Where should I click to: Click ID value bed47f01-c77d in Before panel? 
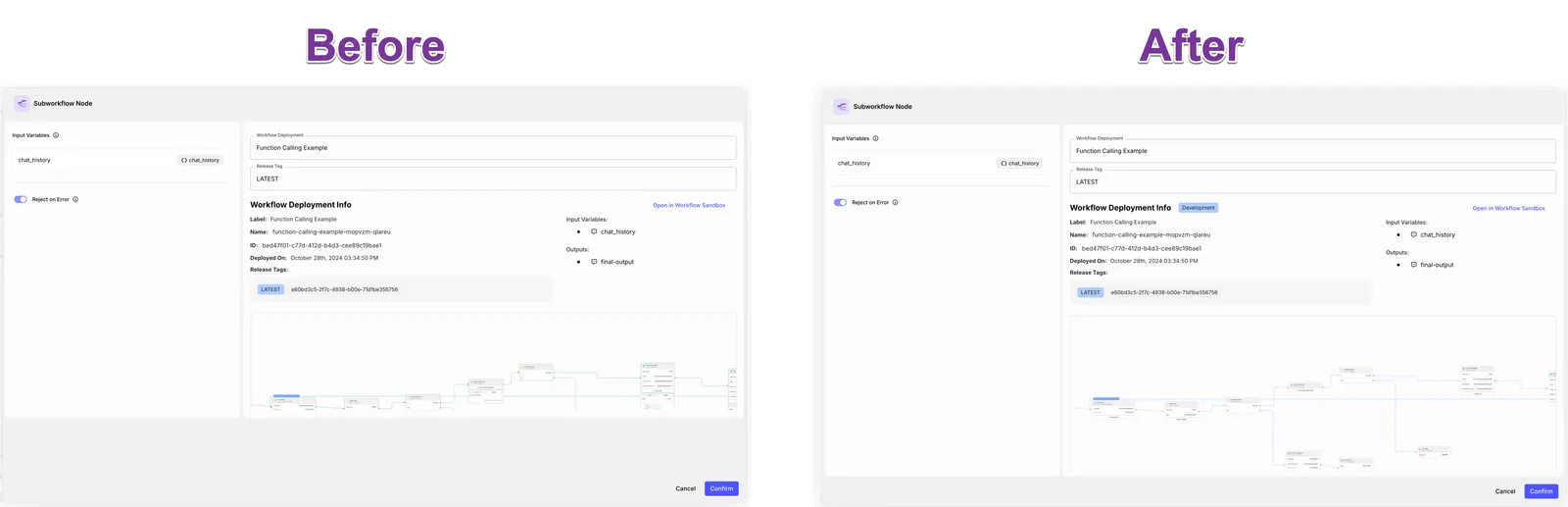click(321, 245)
